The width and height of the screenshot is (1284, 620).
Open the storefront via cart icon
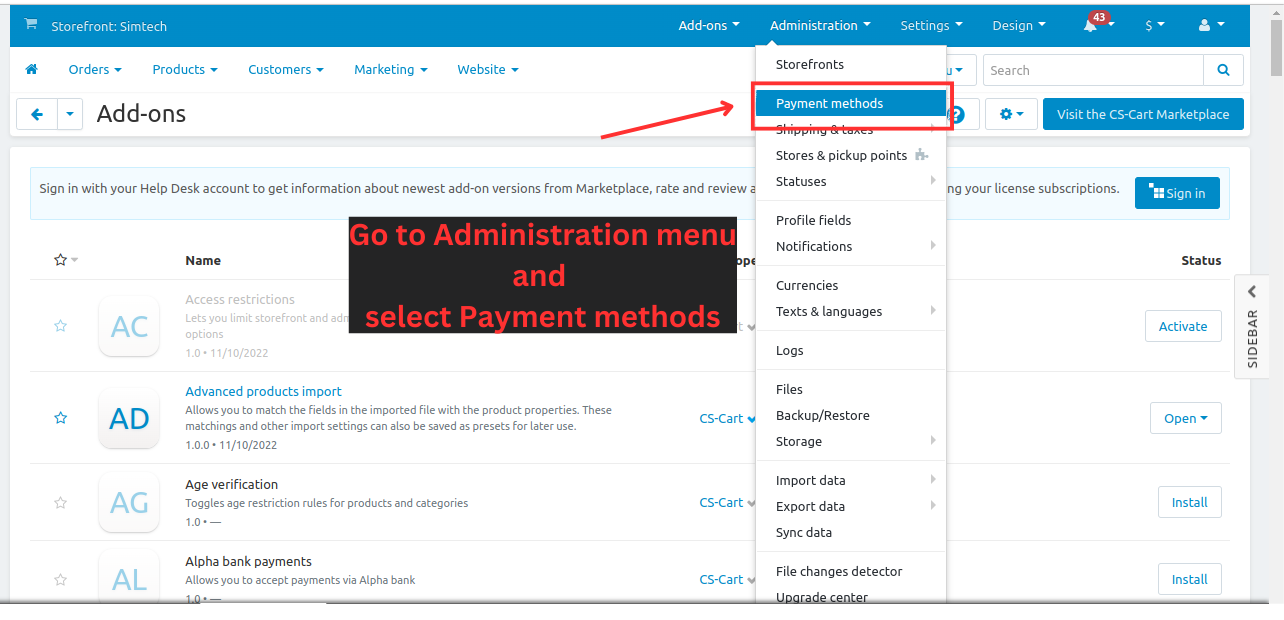tap(29, 25)
